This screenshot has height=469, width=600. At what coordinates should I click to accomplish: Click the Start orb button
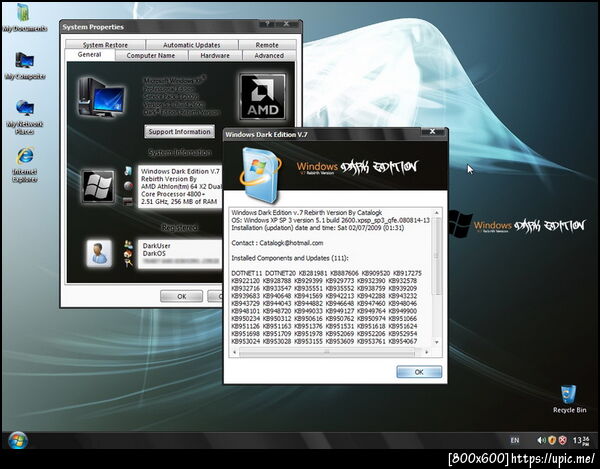pos(18,440)
